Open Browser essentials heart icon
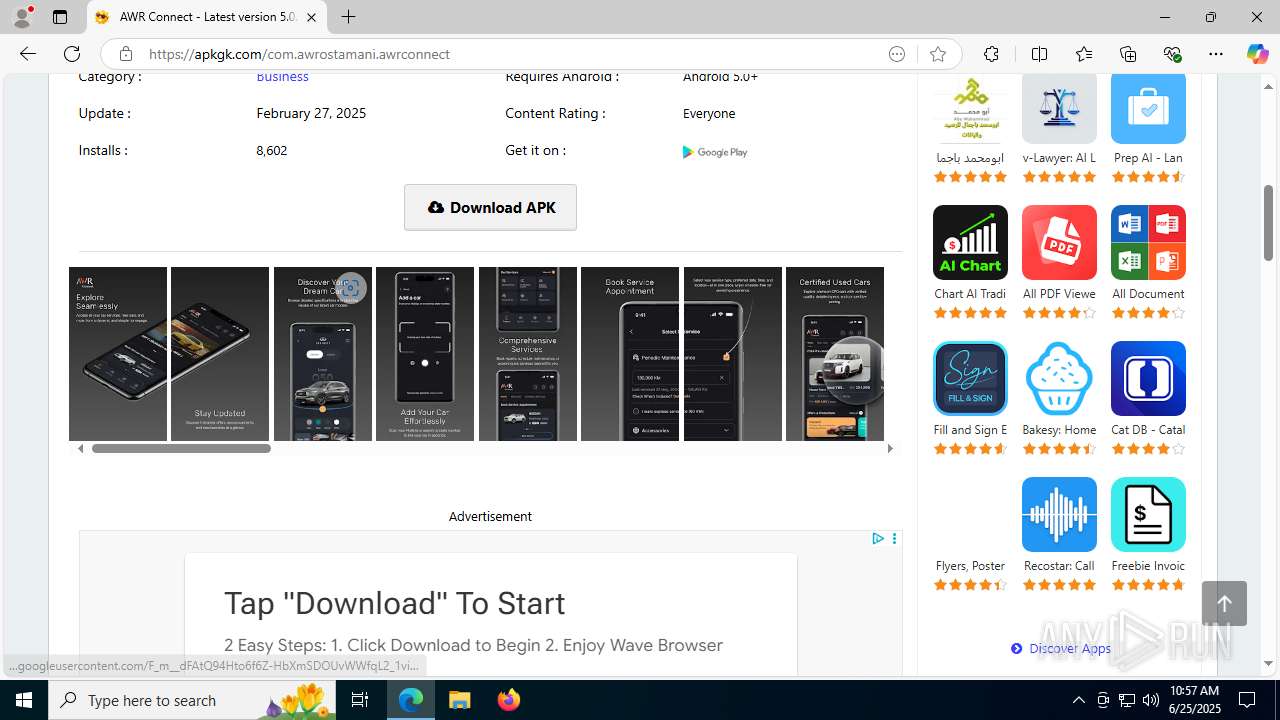 point(1172,54)
